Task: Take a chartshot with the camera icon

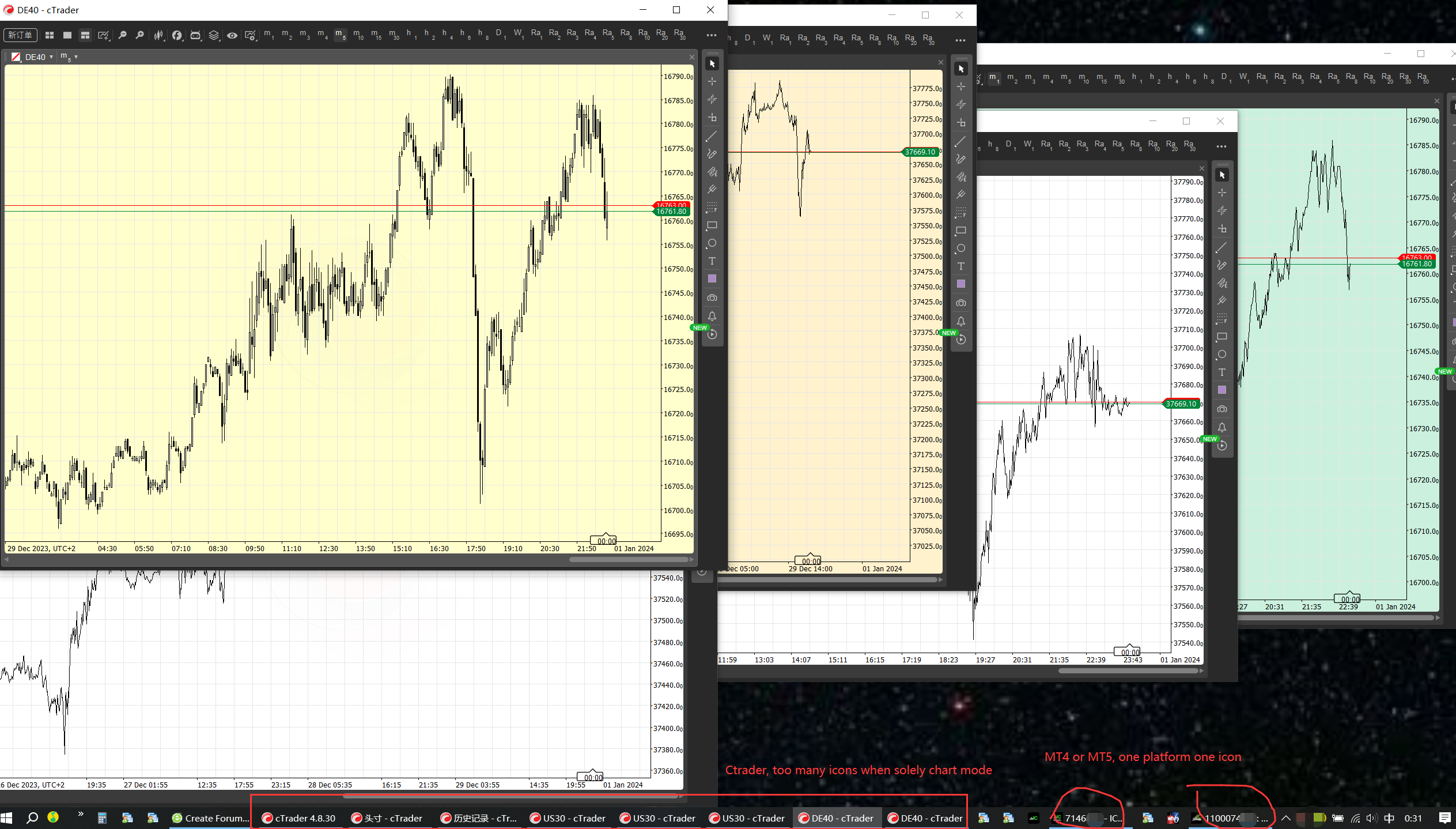Action: (712, 298)
